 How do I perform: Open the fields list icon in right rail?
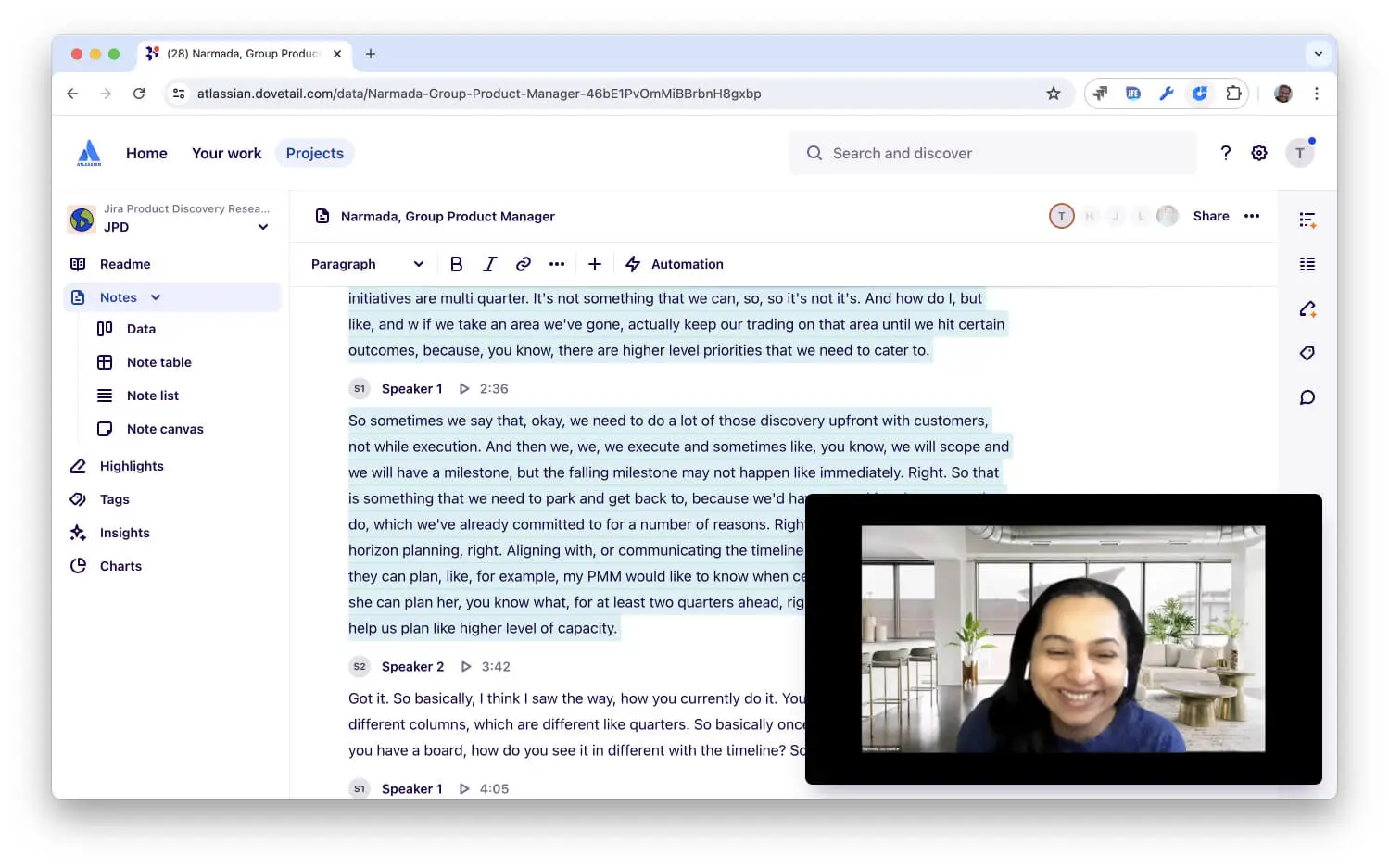click(x=1307, y=264)
